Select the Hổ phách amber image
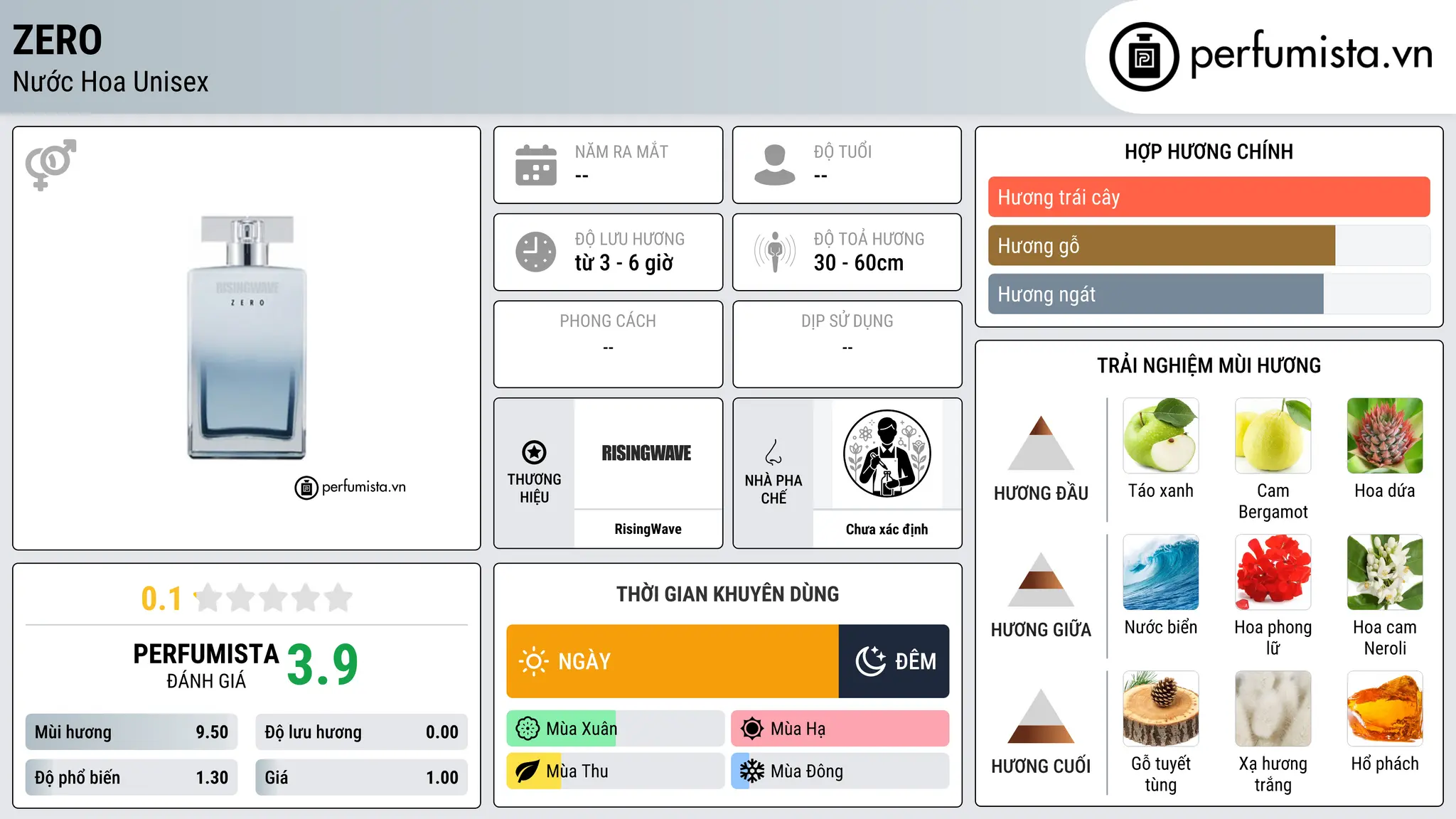Screen dimensions: 1456x819 click(x=1385, y=708)
